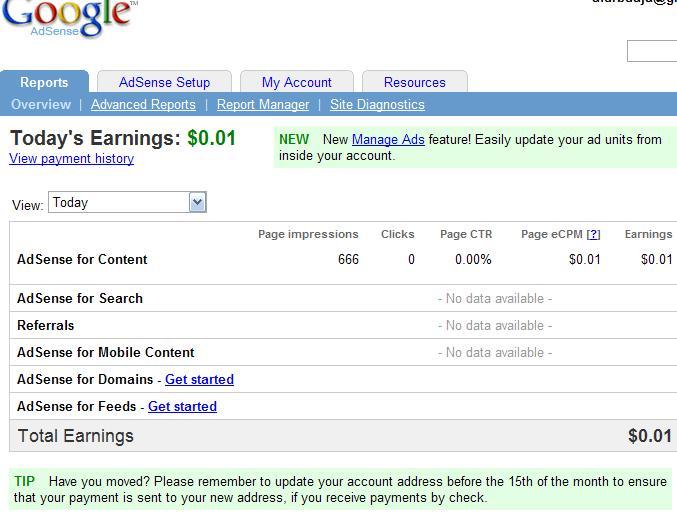Click the Clicks column header
The image size is (677, 528).
[x=398, y=234]
